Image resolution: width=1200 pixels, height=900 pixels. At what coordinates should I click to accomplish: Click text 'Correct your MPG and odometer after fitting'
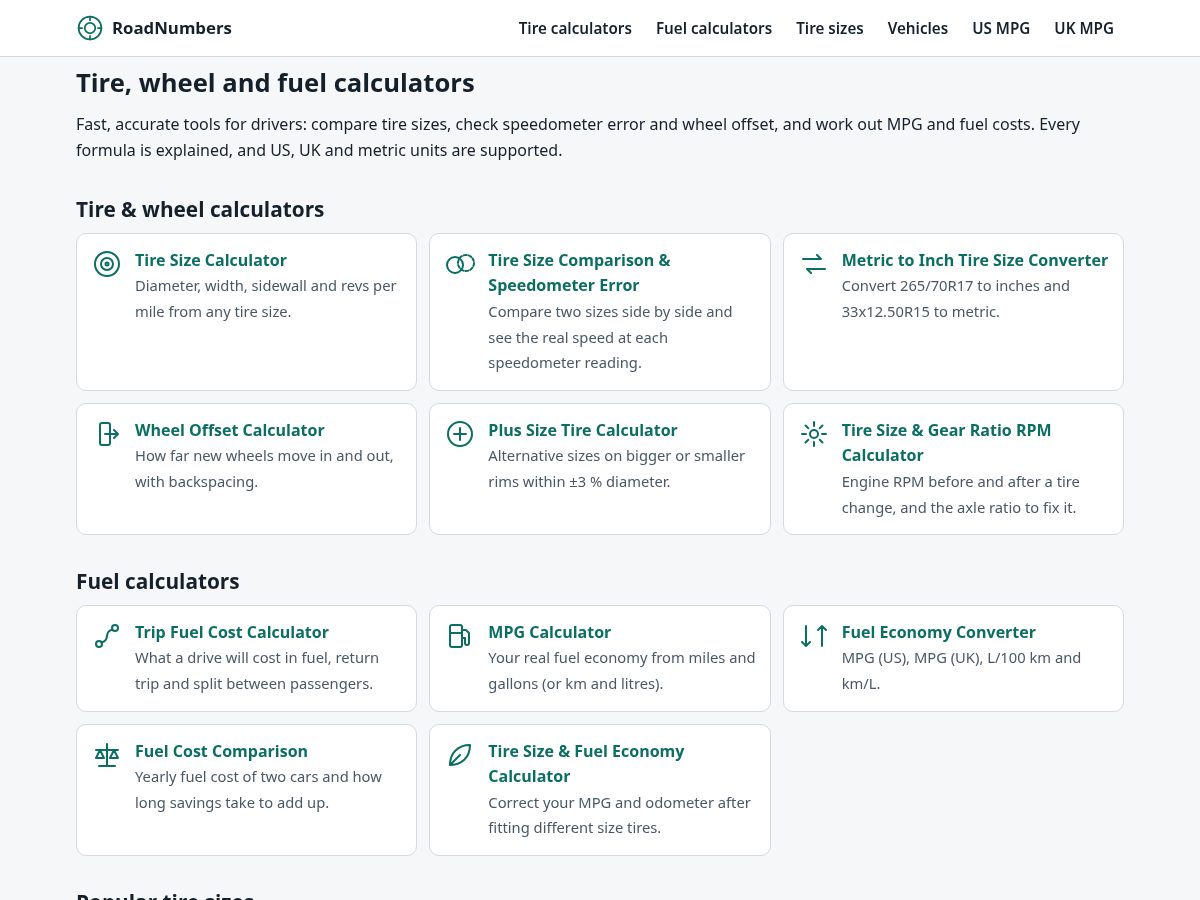coord(619,815)
